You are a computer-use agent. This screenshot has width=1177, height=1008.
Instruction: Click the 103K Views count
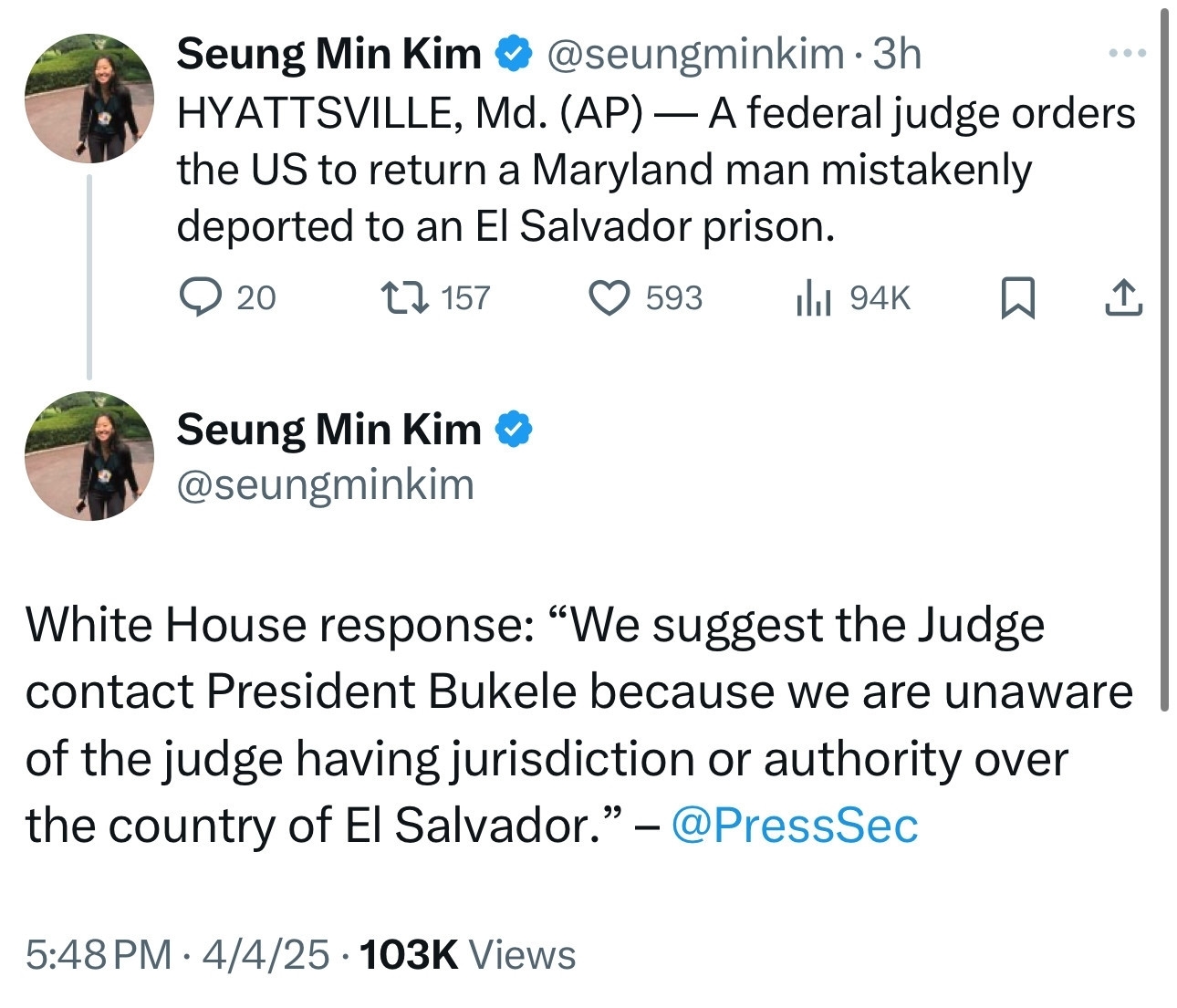[x=468, y=954]
